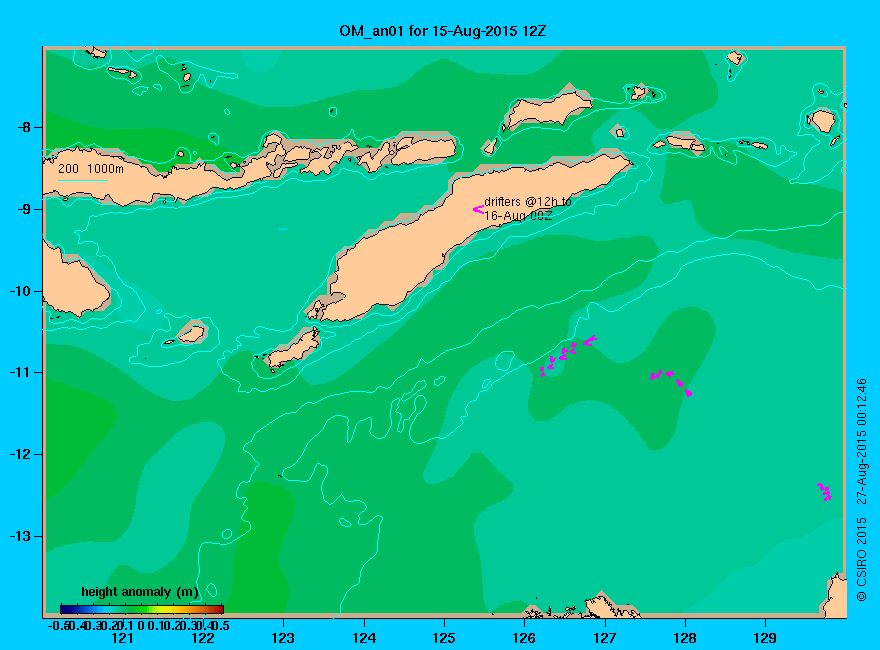The width and height of the screenshot is (880, 650).
Task: Click the -8 latitude axis label
Action: [x=24, y=127]
